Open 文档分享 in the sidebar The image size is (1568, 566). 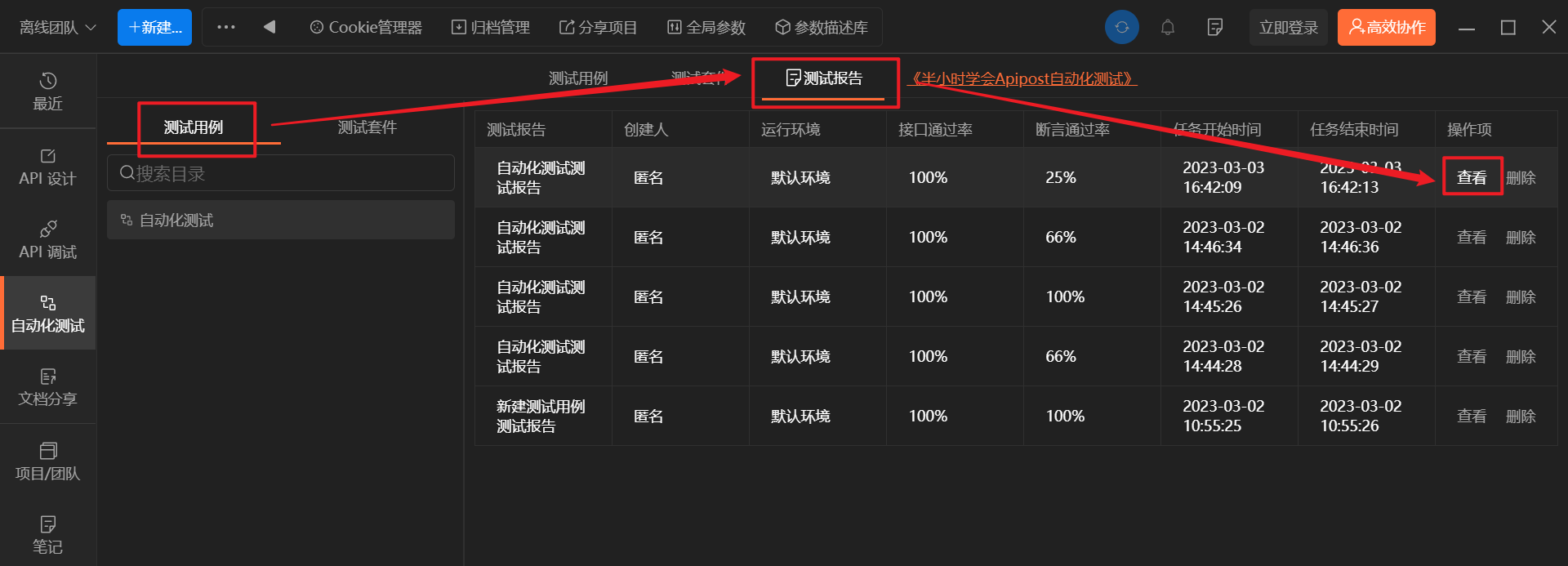[x=48, y=387]
